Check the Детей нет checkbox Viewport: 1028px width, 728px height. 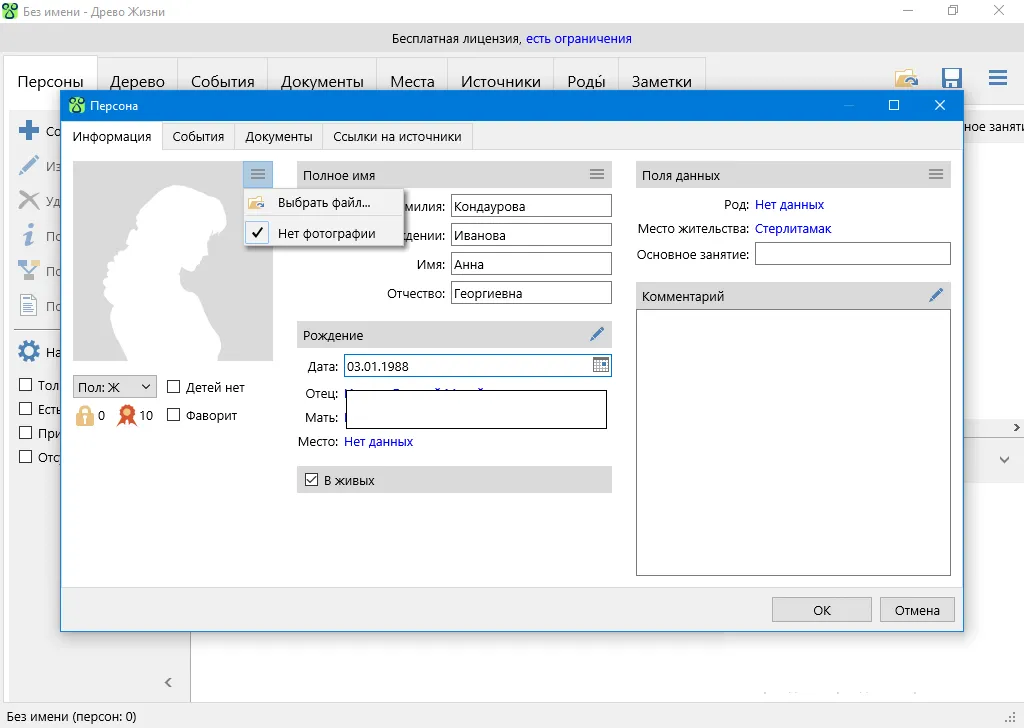point(174,387)
